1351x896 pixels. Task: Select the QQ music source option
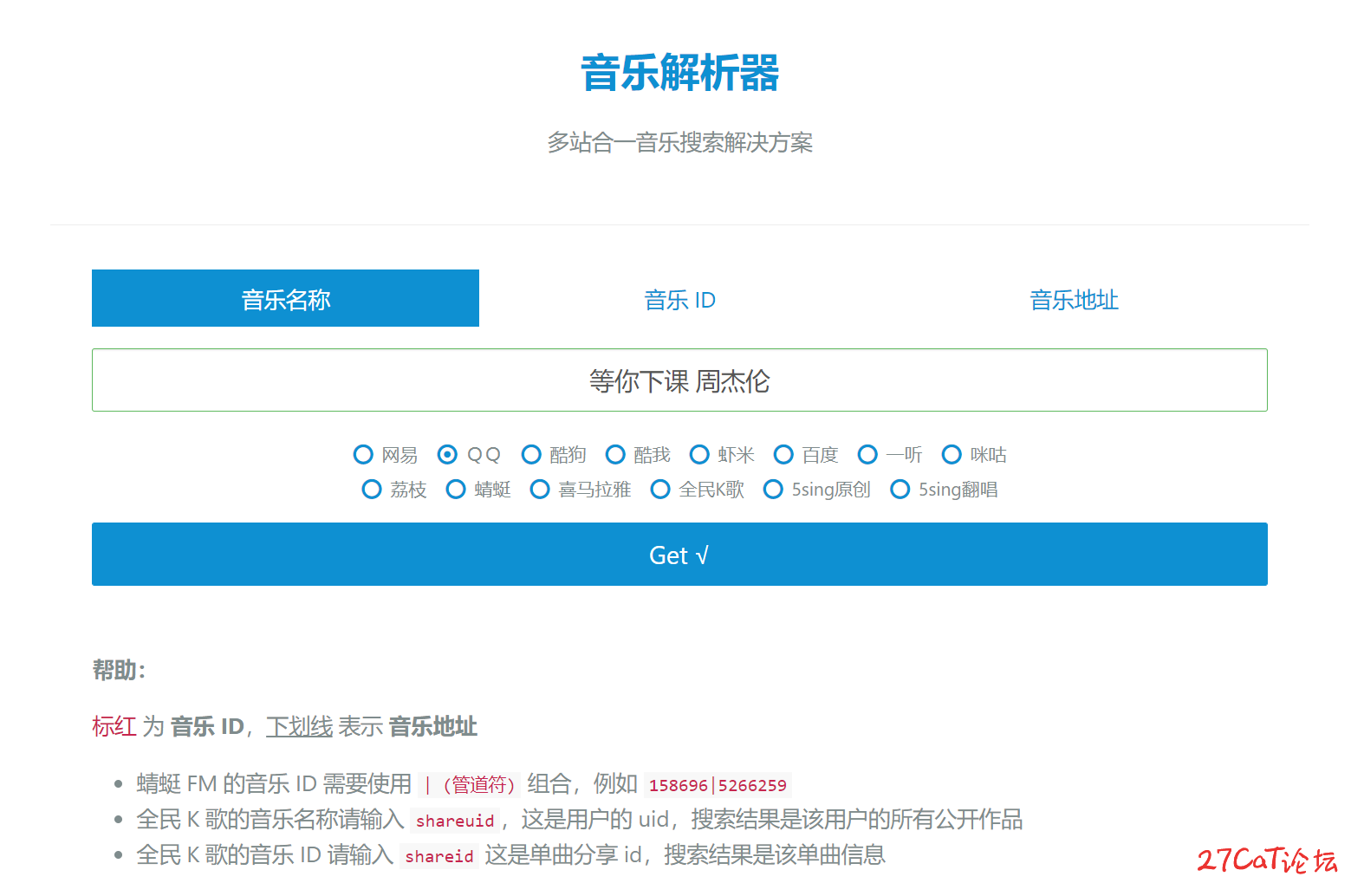click(x=447, y=454)
